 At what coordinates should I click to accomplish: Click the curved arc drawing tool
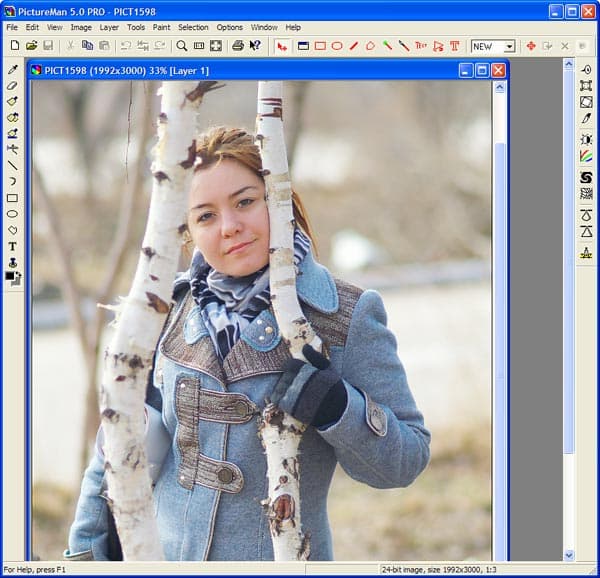coord(13,182)
